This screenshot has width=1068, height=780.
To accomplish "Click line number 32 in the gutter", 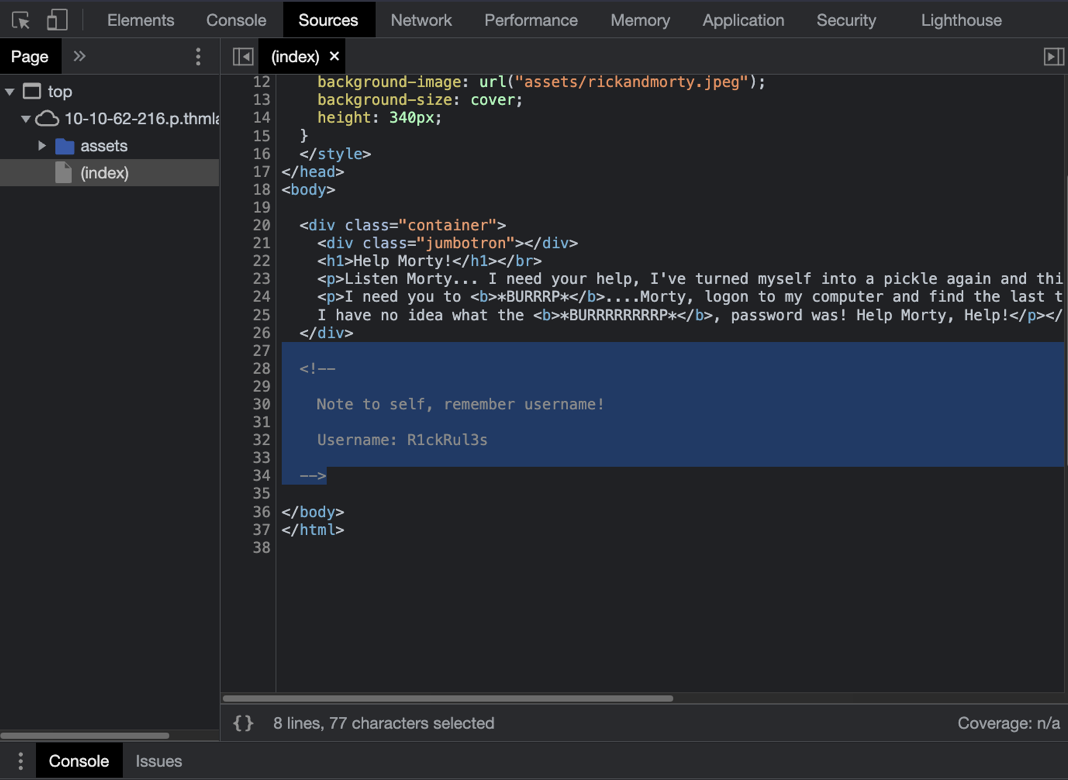I will [261, 440].
